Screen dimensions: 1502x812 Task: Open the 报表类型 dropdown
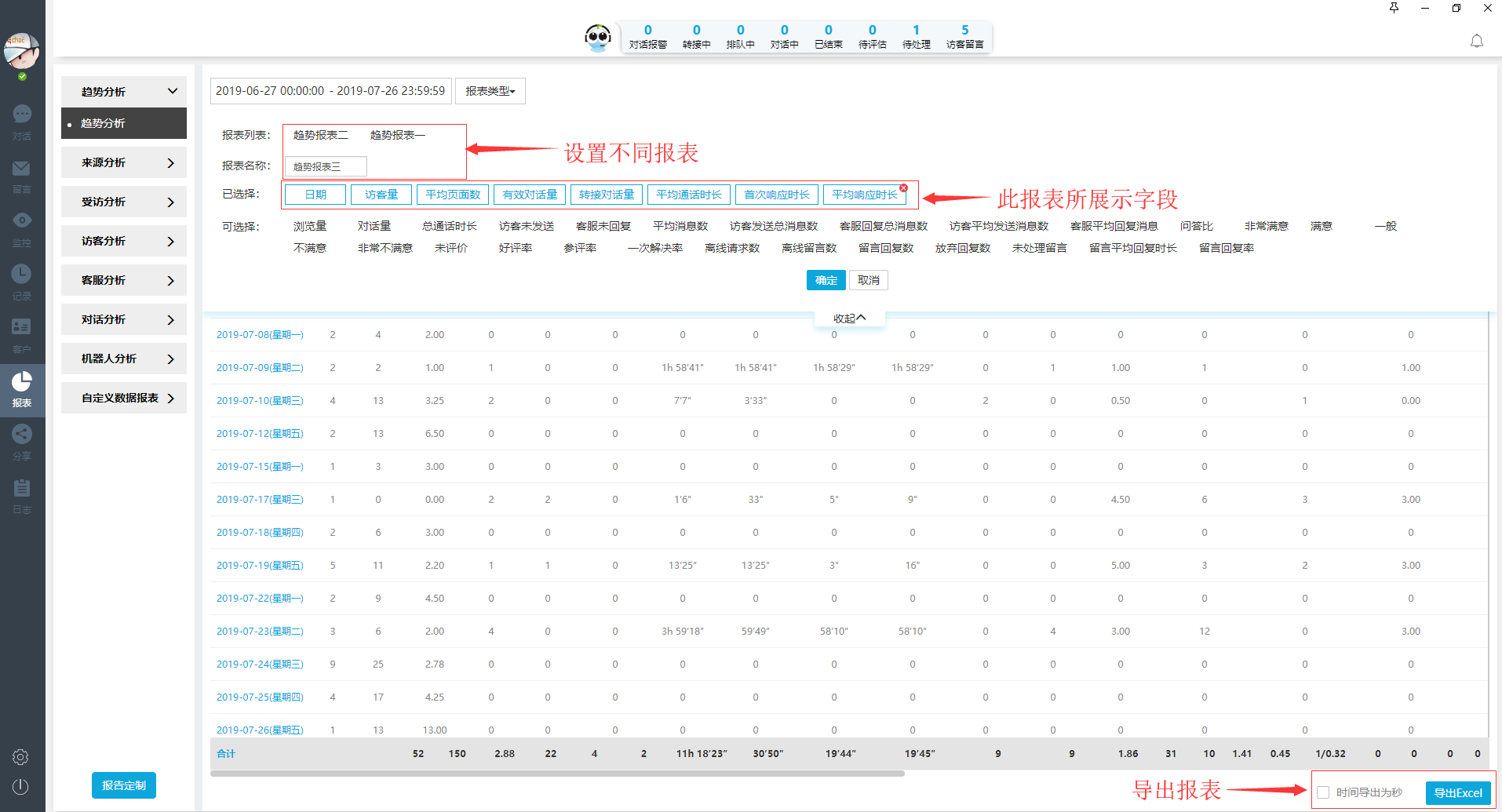(490, 91)
